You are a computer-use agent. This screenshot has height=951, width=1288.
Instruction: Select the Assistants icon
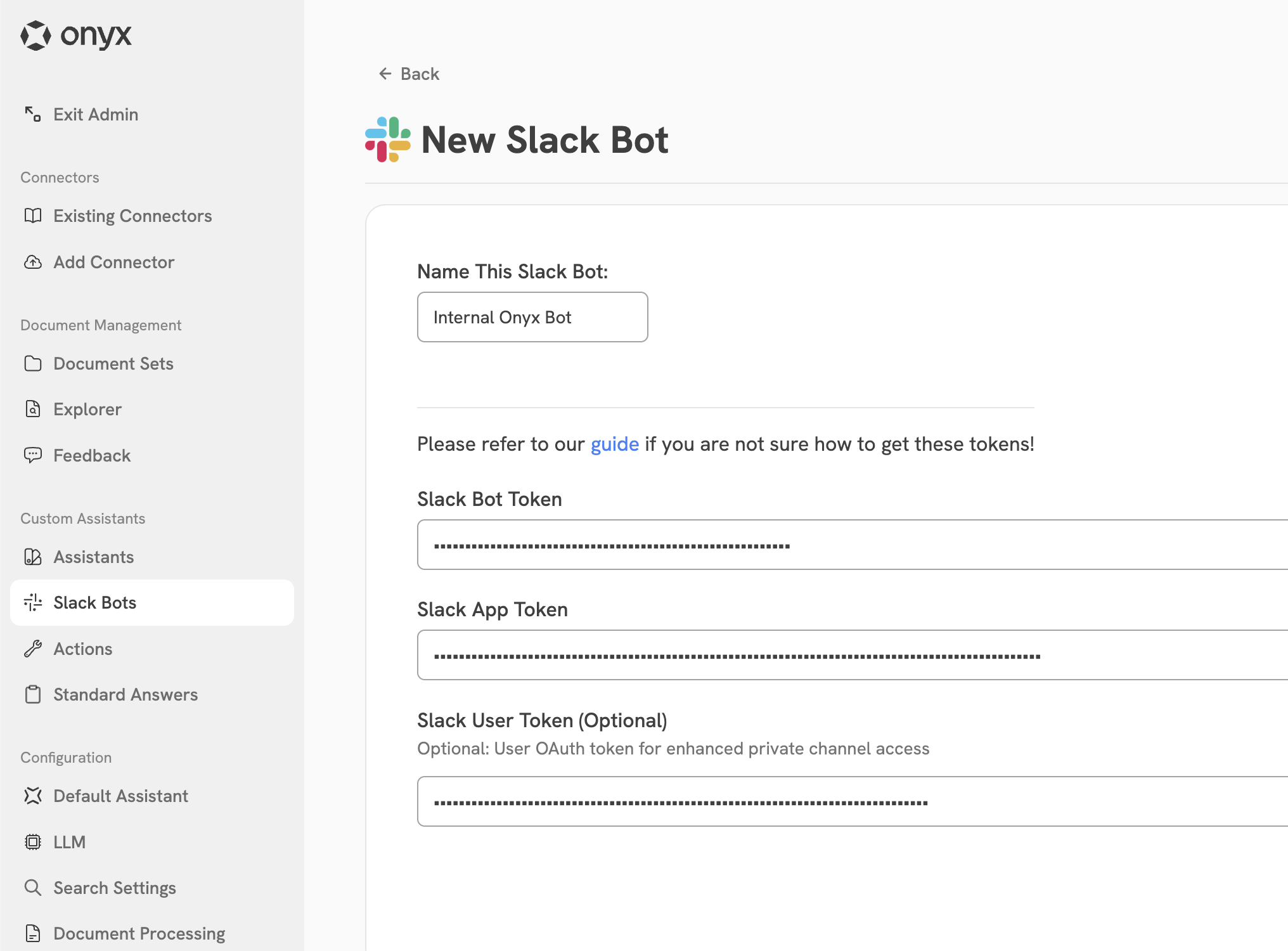point(33,557)
